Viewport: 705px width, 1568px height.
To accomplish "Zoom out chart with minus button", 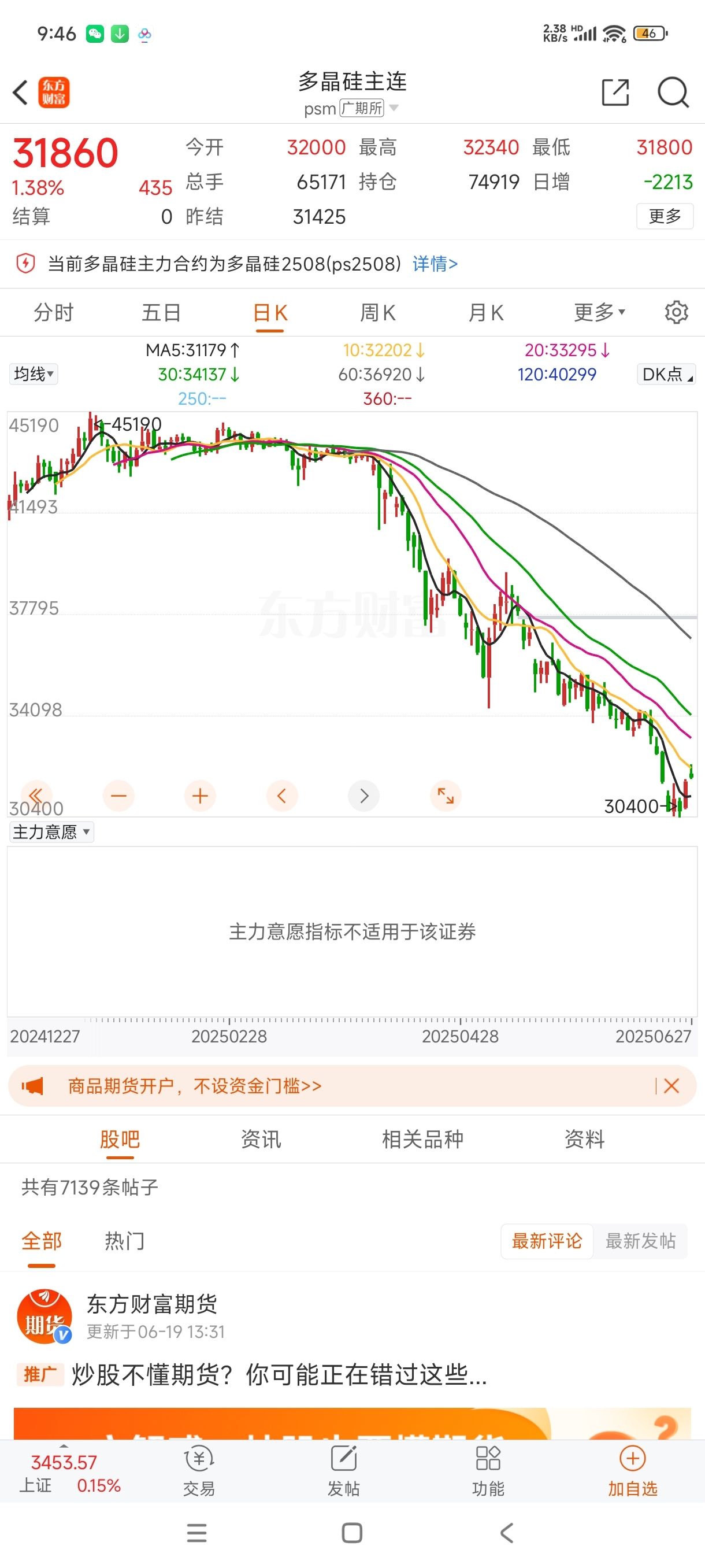I will pyautogui.click(x=118, y=795).
